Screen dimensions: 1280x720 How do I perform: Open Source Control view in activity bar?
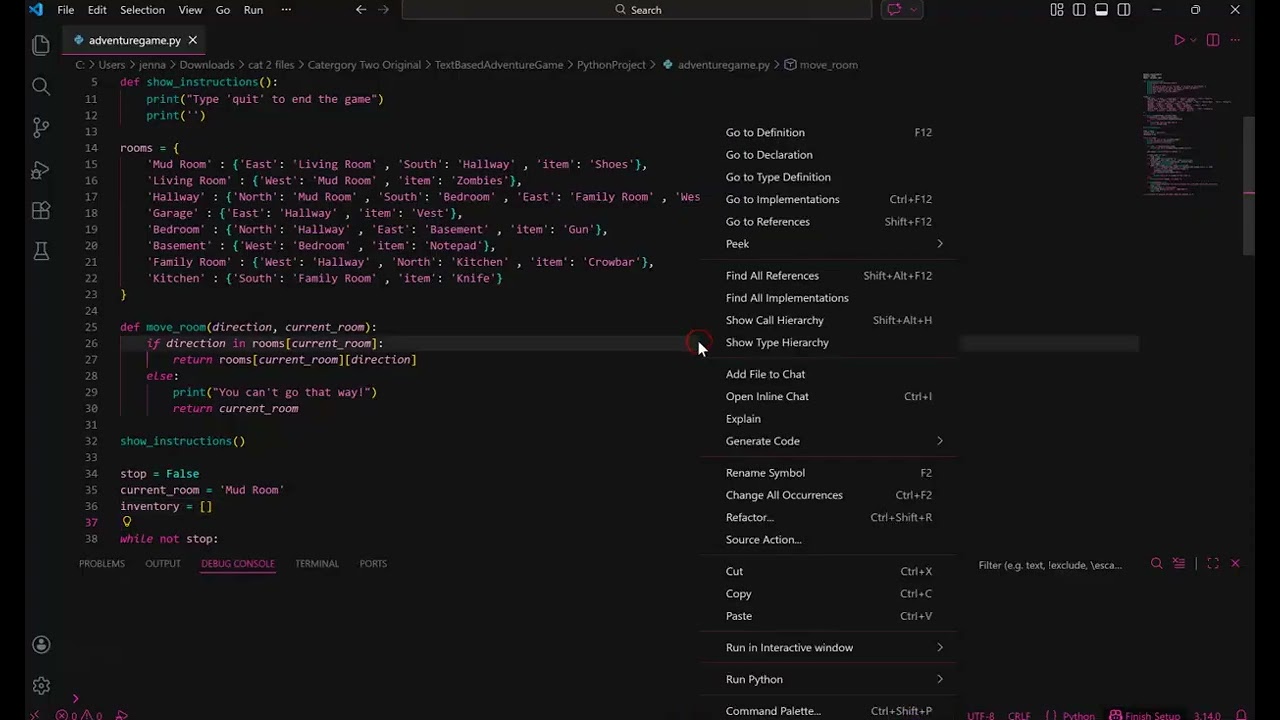click(41, 128)
